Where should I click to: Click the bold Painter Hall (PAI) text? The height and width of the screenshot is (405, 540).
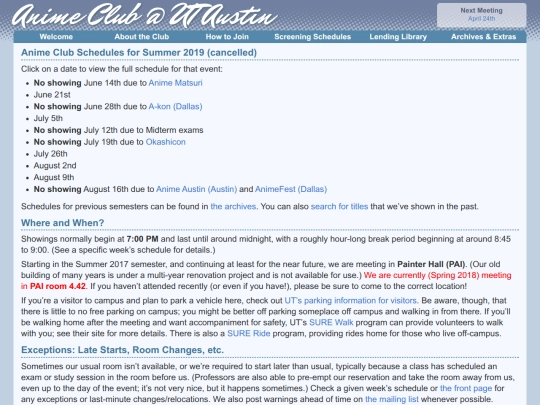pyautogui.click(x=431, y=264)
